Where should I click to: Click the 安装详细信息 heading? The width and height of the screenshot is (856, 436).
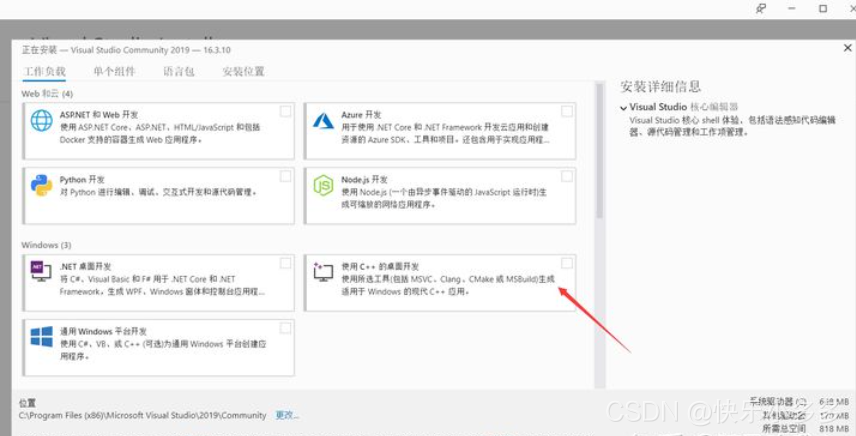(661, 86)
